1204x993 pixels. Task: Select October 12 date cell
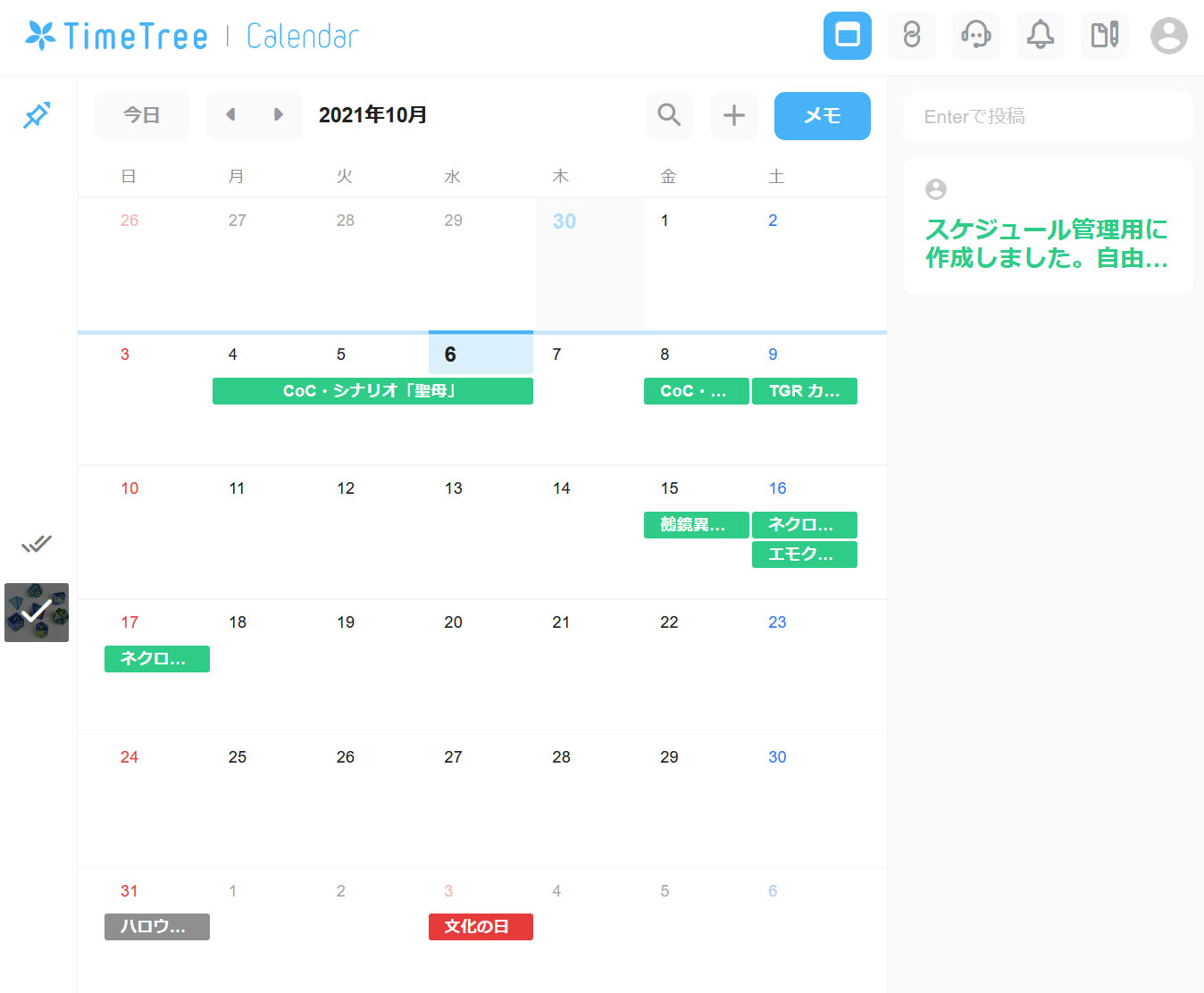(373, 532)
